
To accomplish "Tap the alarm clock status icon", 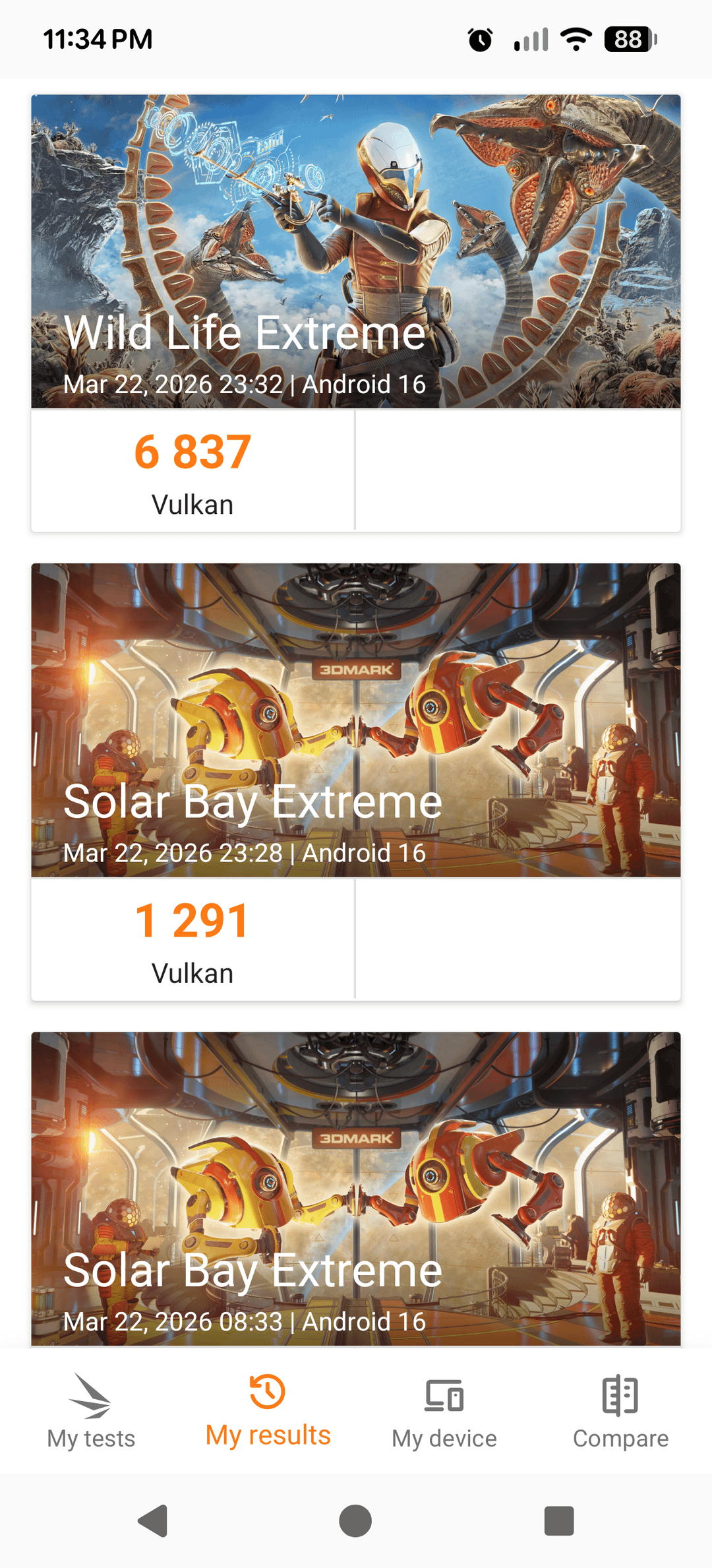I will point(480,40).
